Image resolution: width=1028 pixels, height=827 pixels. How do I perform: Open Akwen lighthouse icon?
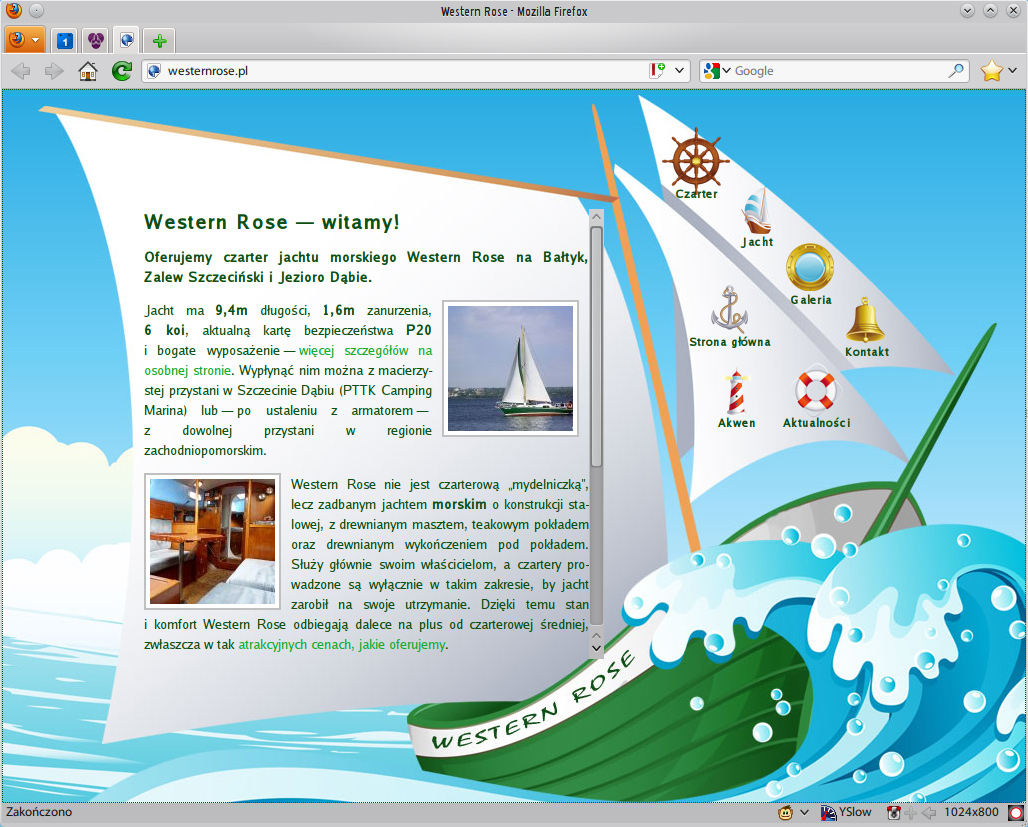pos(736,393)
